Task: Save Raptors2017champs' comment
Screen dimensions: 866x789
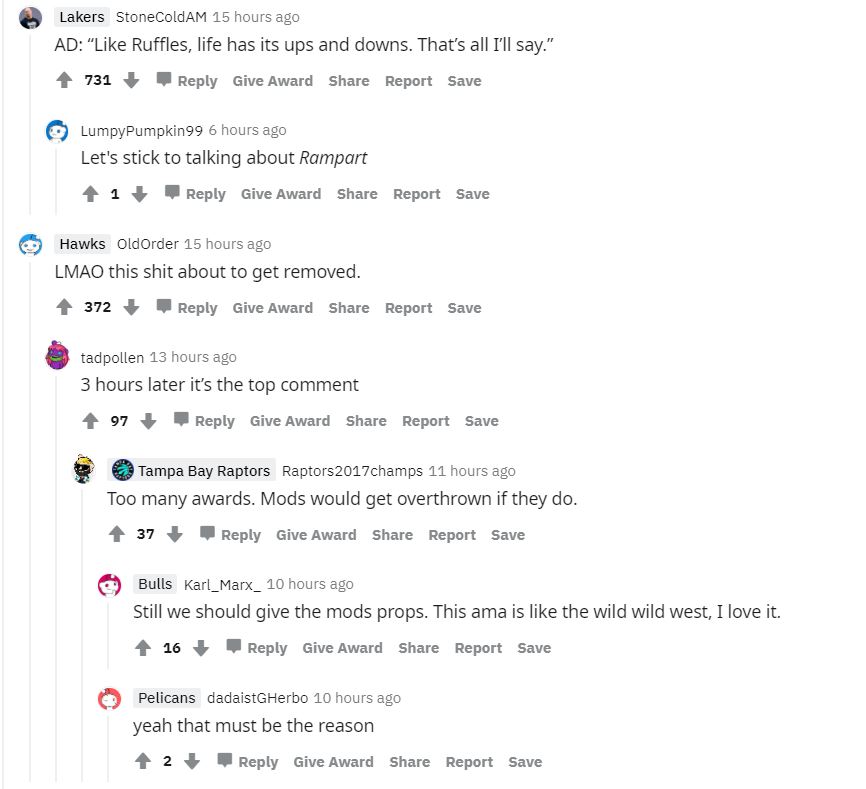Action: pos(507,535)
